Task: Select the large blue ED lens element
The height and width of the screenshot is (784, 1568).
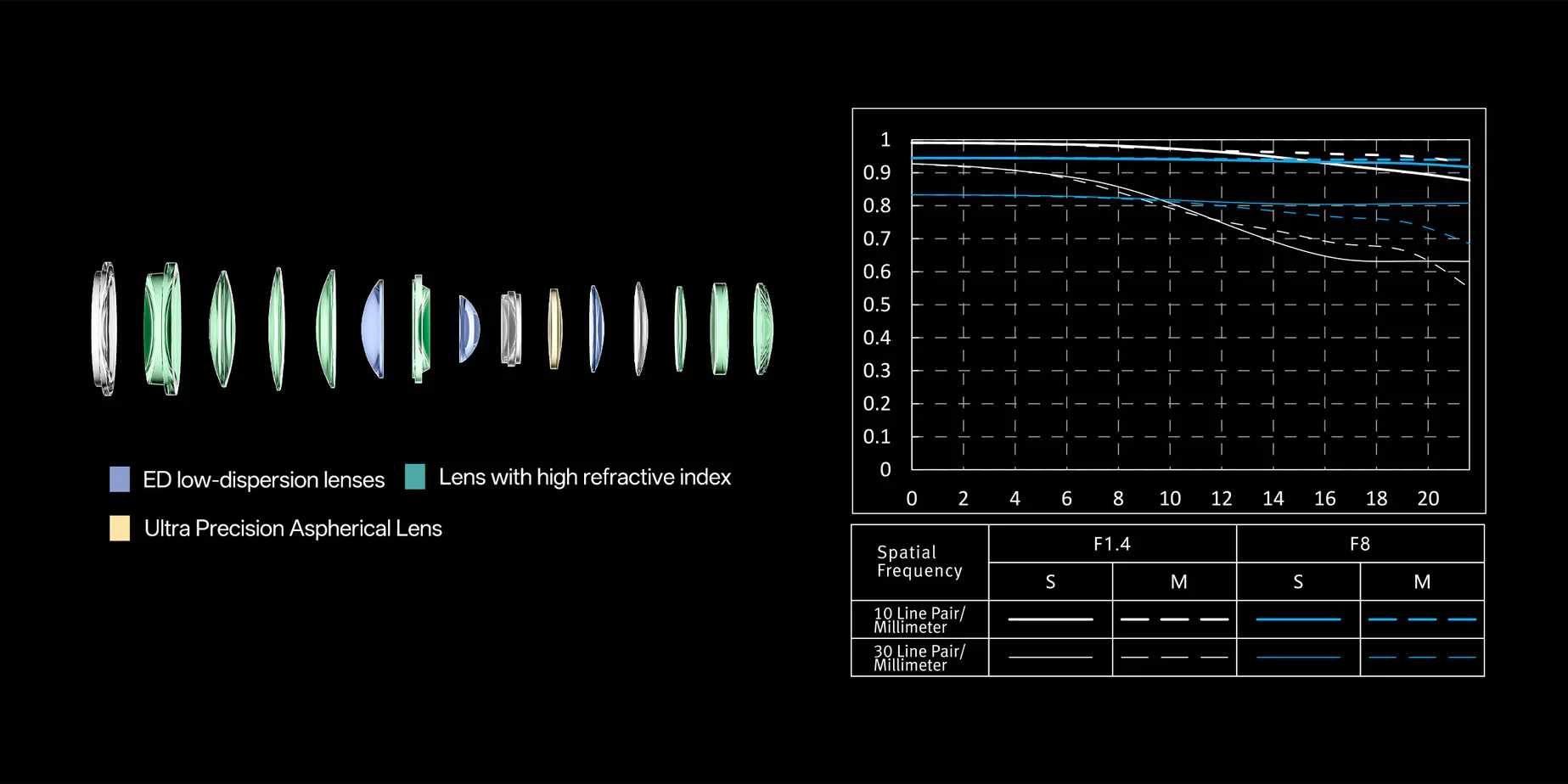Action: [374, 328]
